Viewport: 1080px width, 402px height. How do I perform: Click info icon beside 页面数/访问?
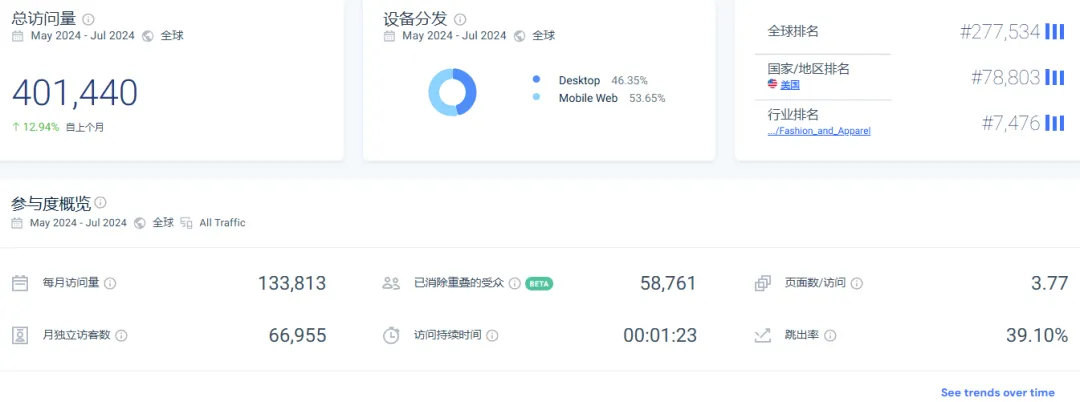[857, 284]
